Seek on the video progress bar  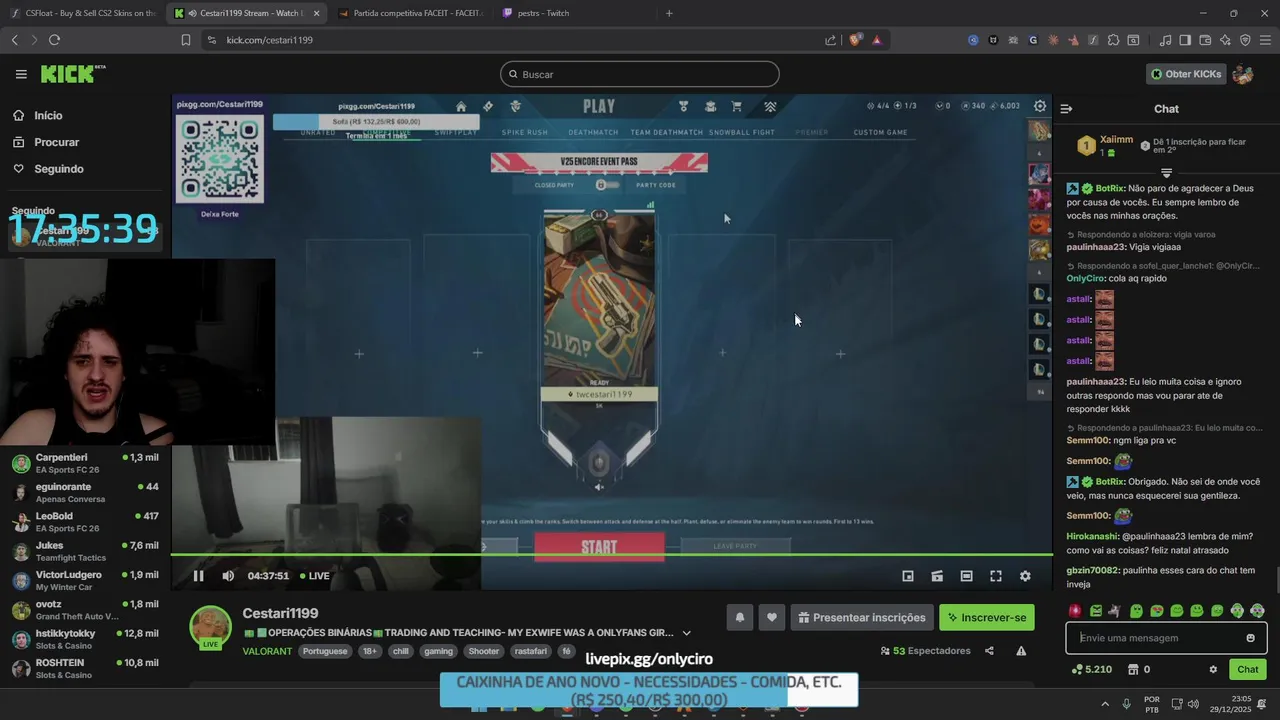612,554
